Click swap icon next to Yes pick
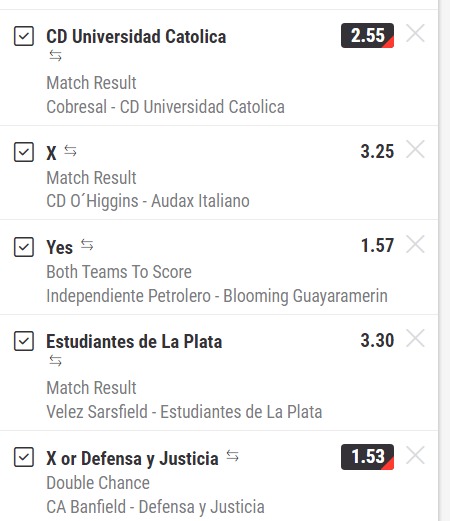The height and width of the screenshot is (521, 450). tap(87, 245)
